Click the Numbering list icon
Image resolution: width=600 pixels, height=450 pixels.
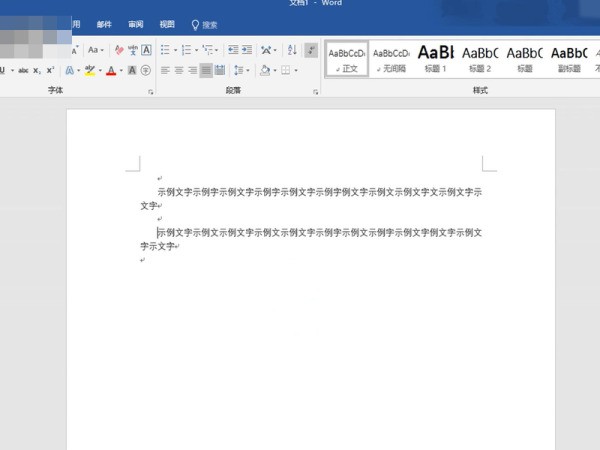186,50
